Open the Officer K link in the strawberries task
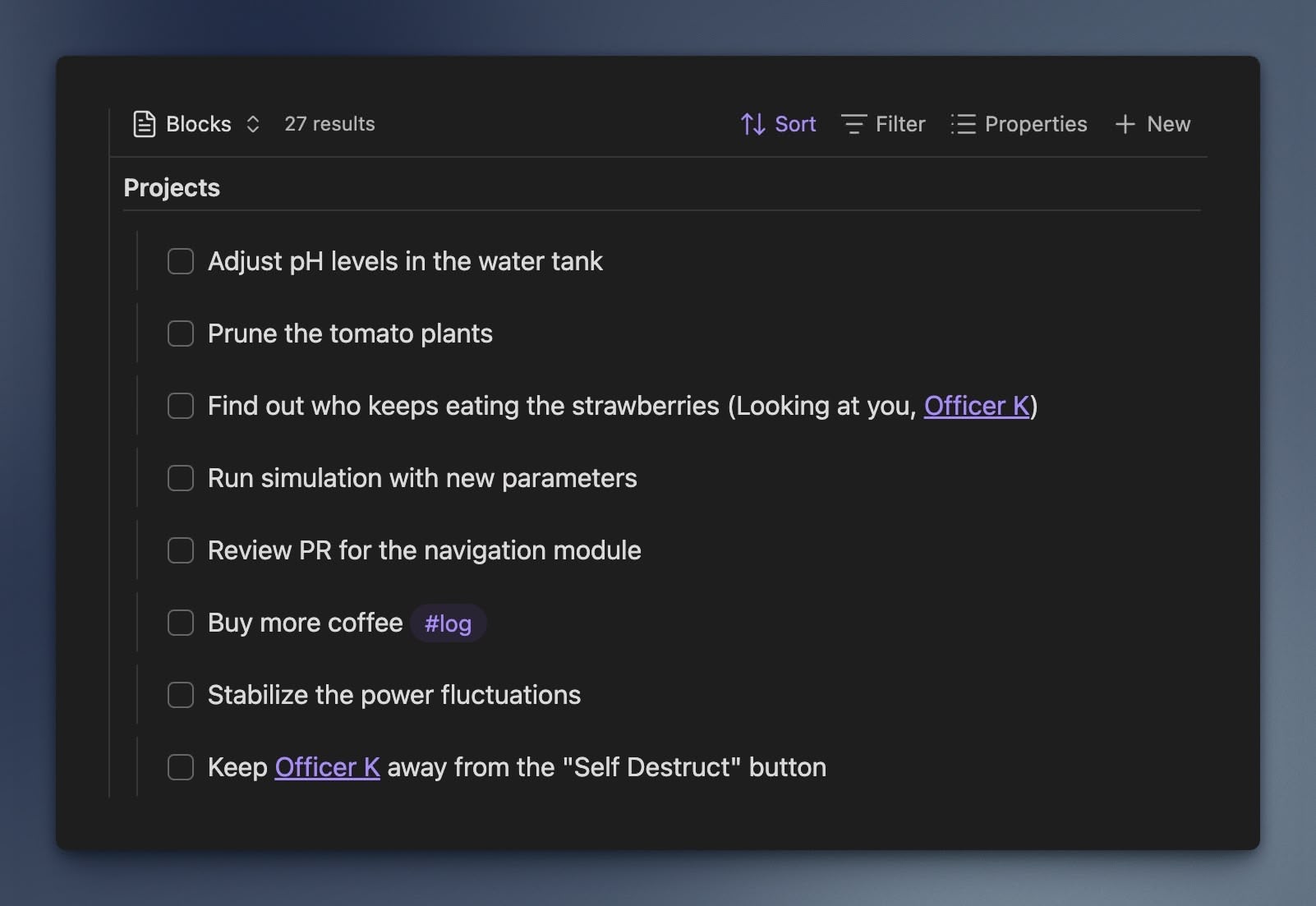Viewport: 1316px width, 906px height. [x=975, y=406]
